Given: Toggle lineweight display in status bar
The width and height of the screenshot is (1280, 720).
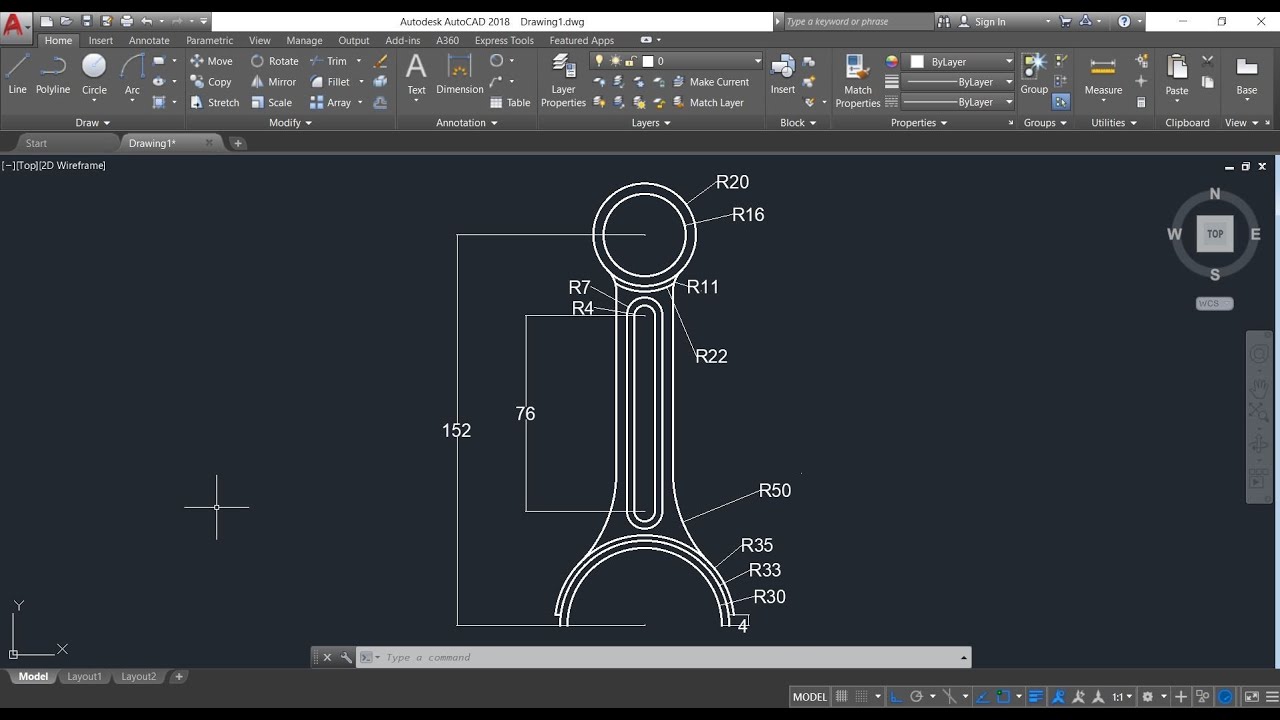Looking at the screenshot, I should [1036, 697].
